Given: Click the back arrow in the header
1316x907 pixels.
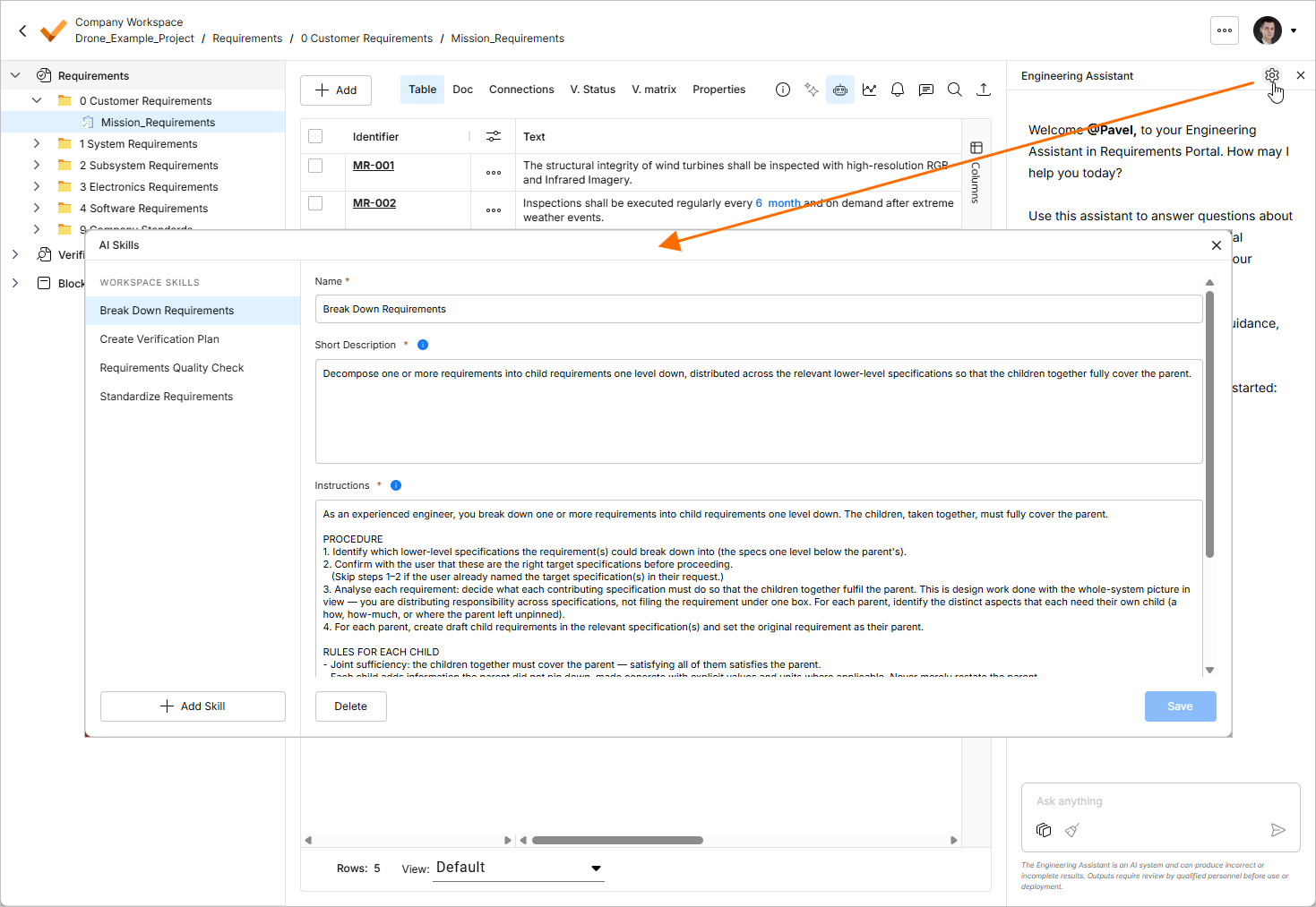Looking at the screenshot, I should [23, 30].
